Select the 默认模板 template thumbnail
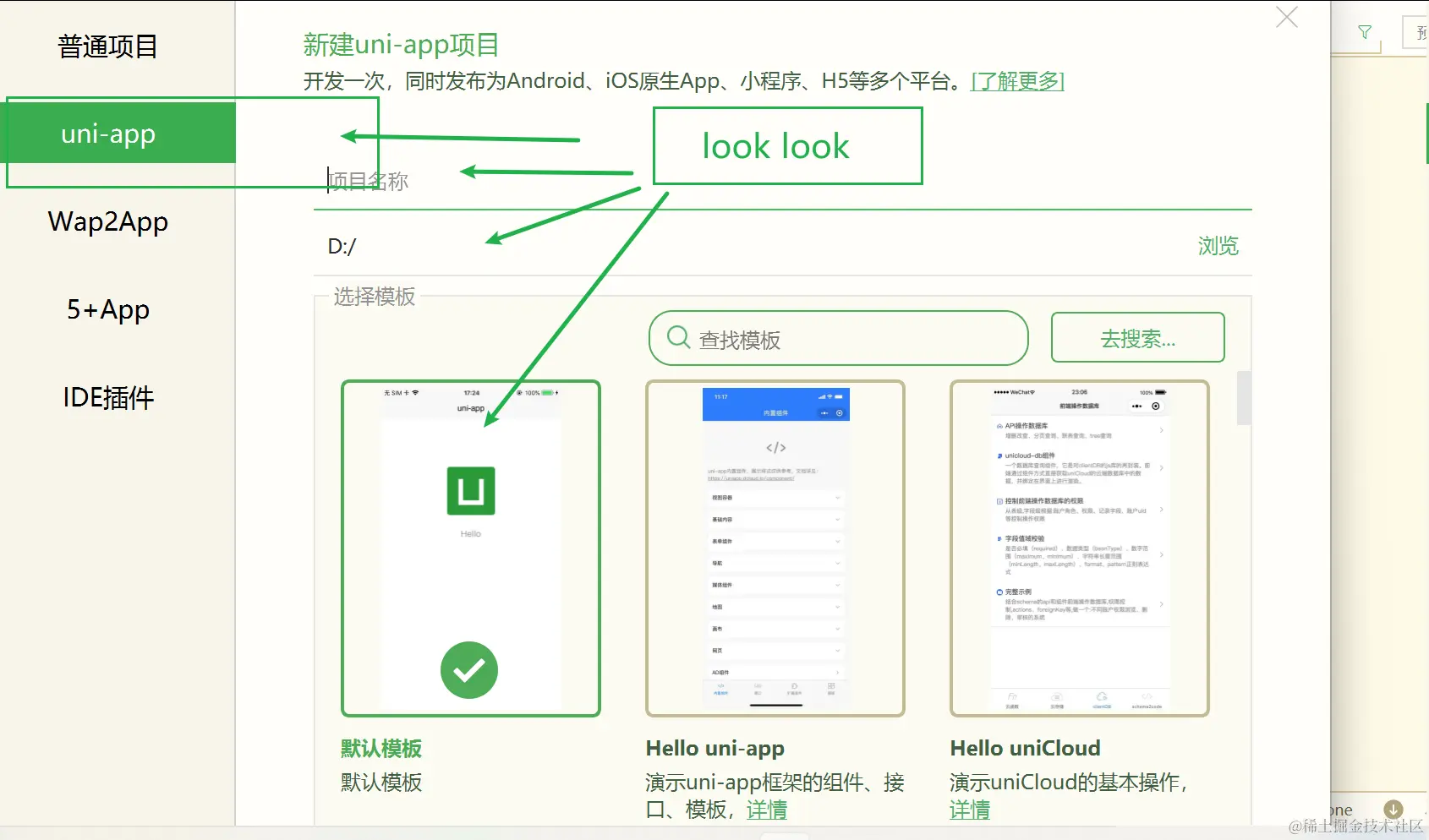This screenshot has height=840, width=1429. point(470,546)
